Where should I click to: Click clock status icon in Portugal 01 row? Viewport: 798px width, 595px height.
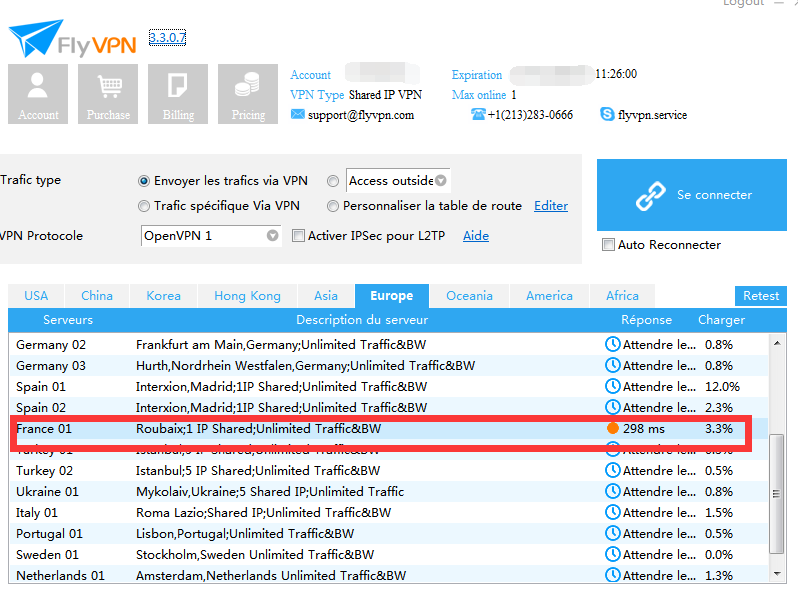click(613, 533)
